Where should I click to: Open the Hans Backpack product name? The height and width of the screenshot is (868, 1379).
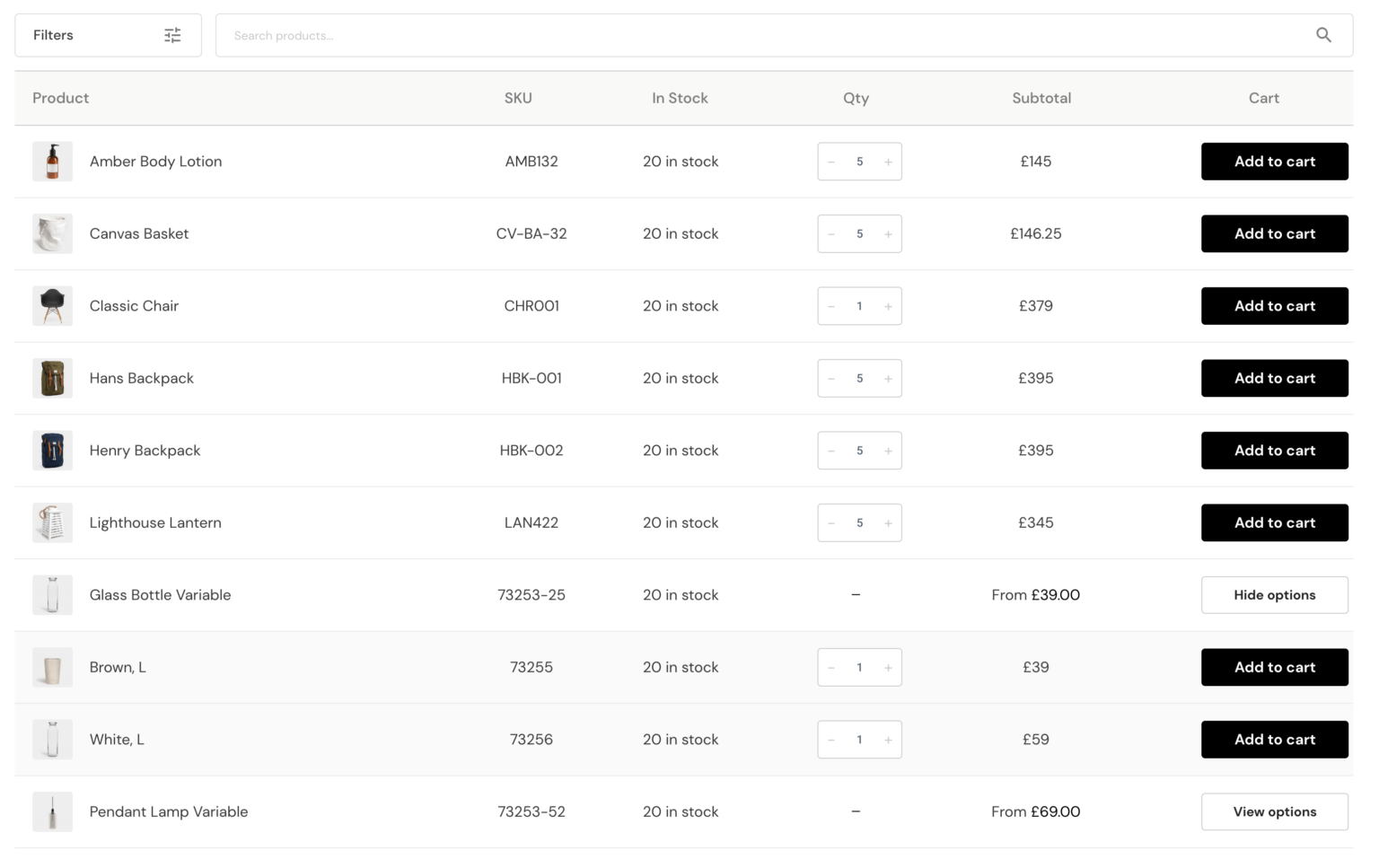point(141,378)
